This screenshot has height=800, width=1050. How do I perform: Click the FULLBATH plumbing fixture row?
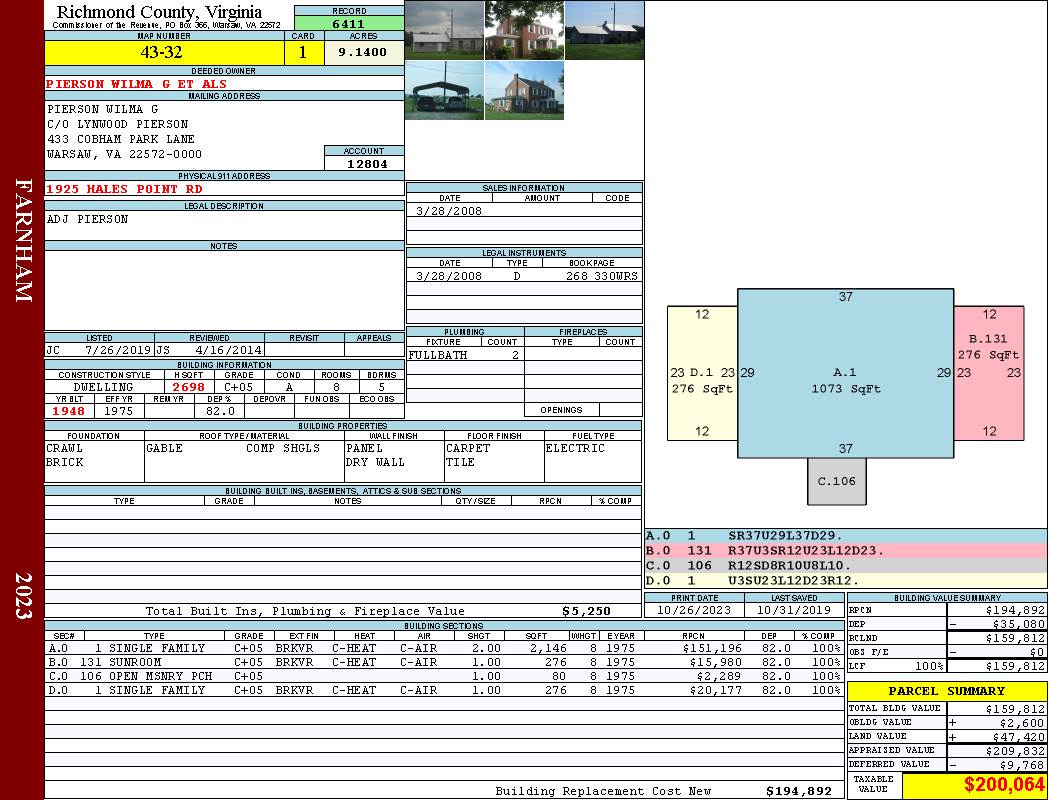(465, 355)
